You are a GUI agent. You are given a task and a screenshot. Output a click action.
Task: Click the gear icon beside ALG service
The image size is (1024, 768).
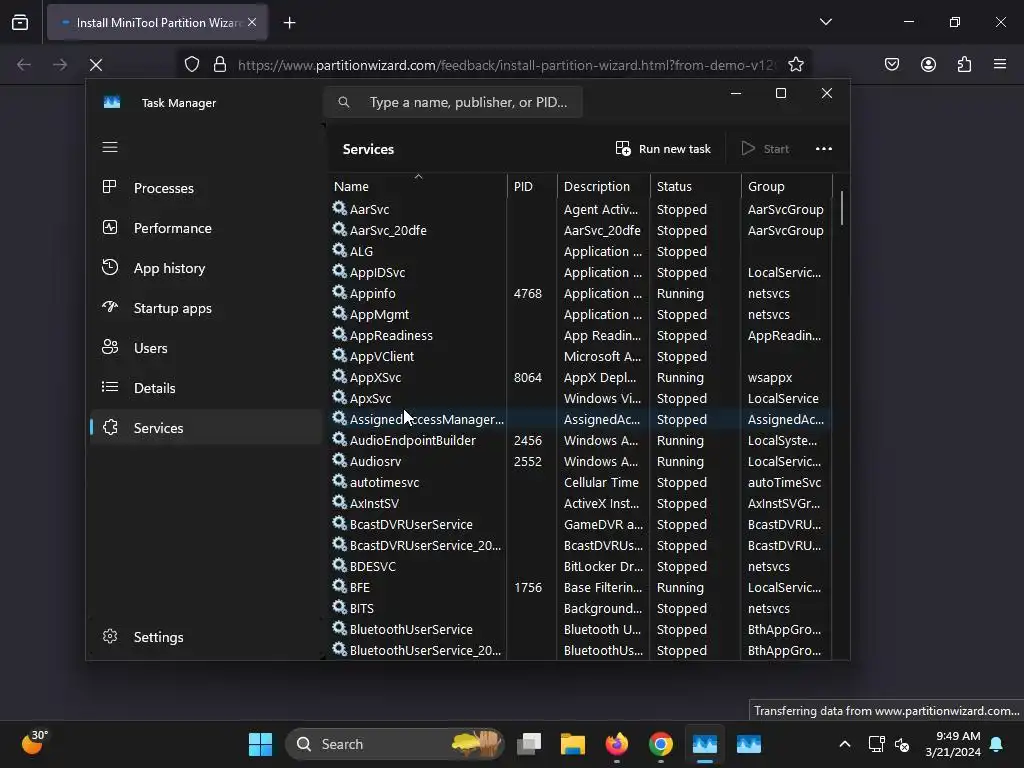340,250
